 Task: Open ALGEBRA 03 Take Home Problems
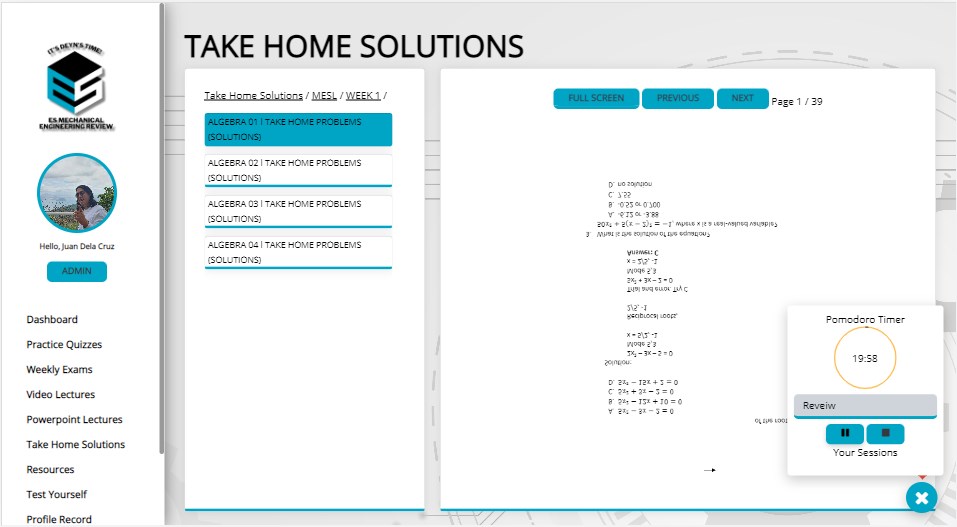298,211
